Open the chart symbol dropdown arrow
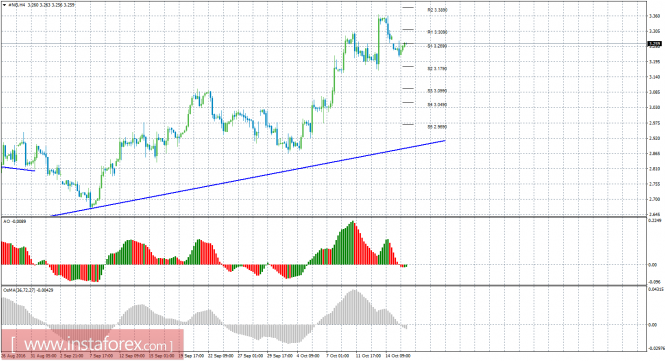This screenshot has width=665, height=361. (4, 5)
